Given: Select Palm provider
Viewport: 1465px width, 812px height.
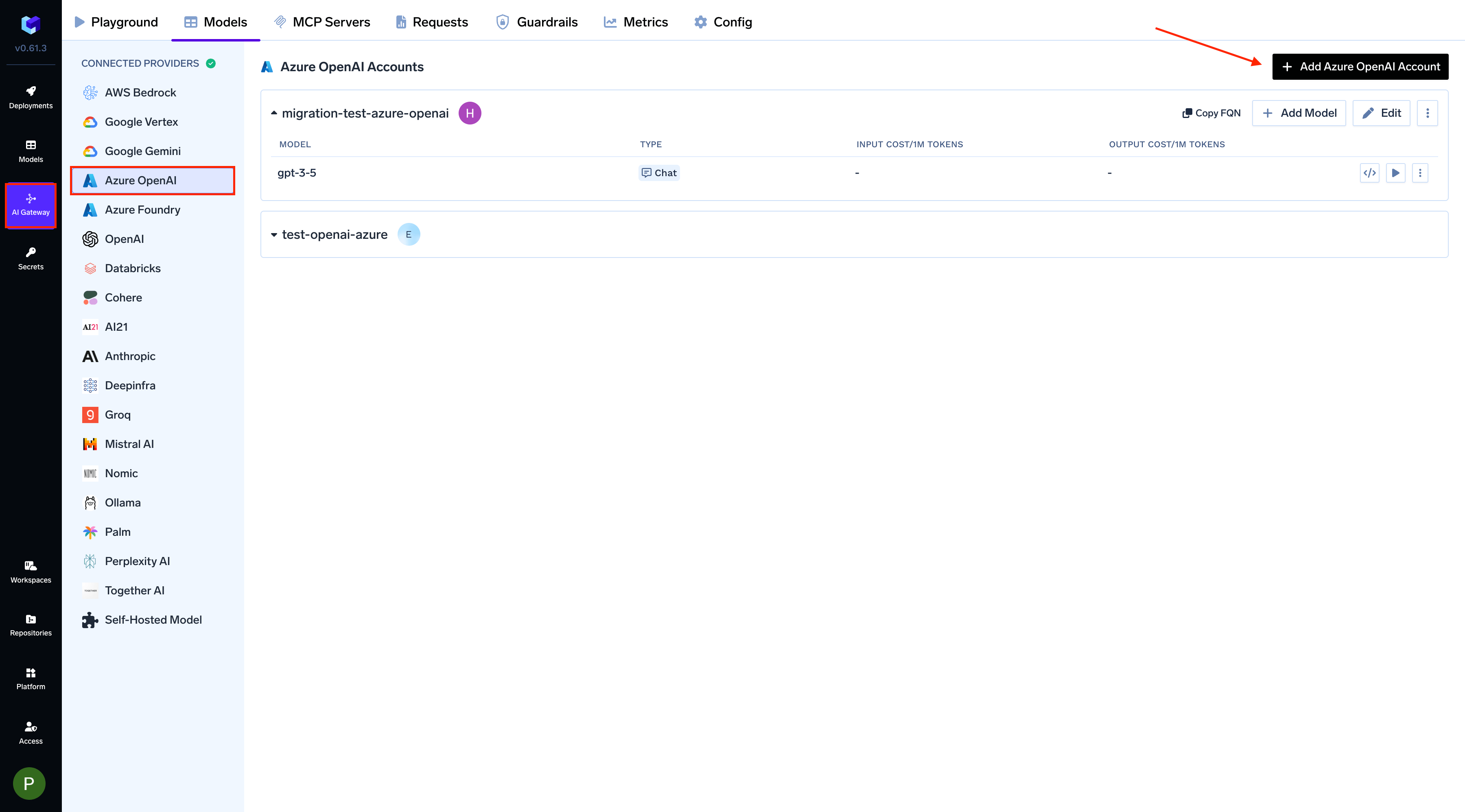Looking at the screenshot, I should (153, 532).
